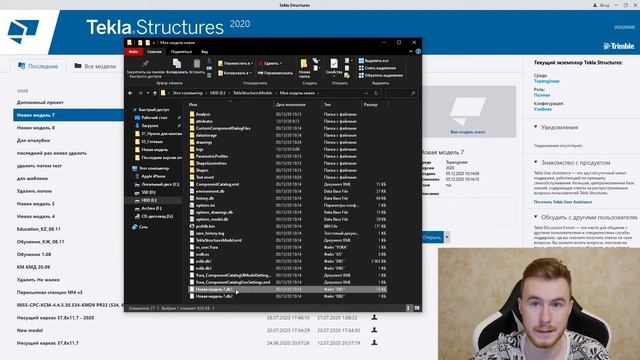Select Этот компьютер in navigation pane

pos(154,168)
